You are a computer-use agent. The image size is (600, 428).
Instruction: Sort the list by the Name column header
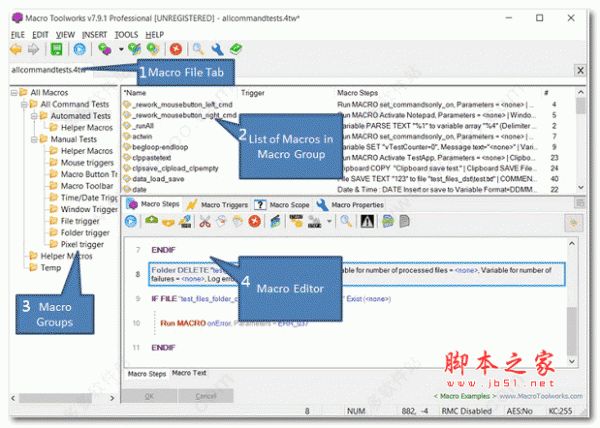click(x=135, y=93)
